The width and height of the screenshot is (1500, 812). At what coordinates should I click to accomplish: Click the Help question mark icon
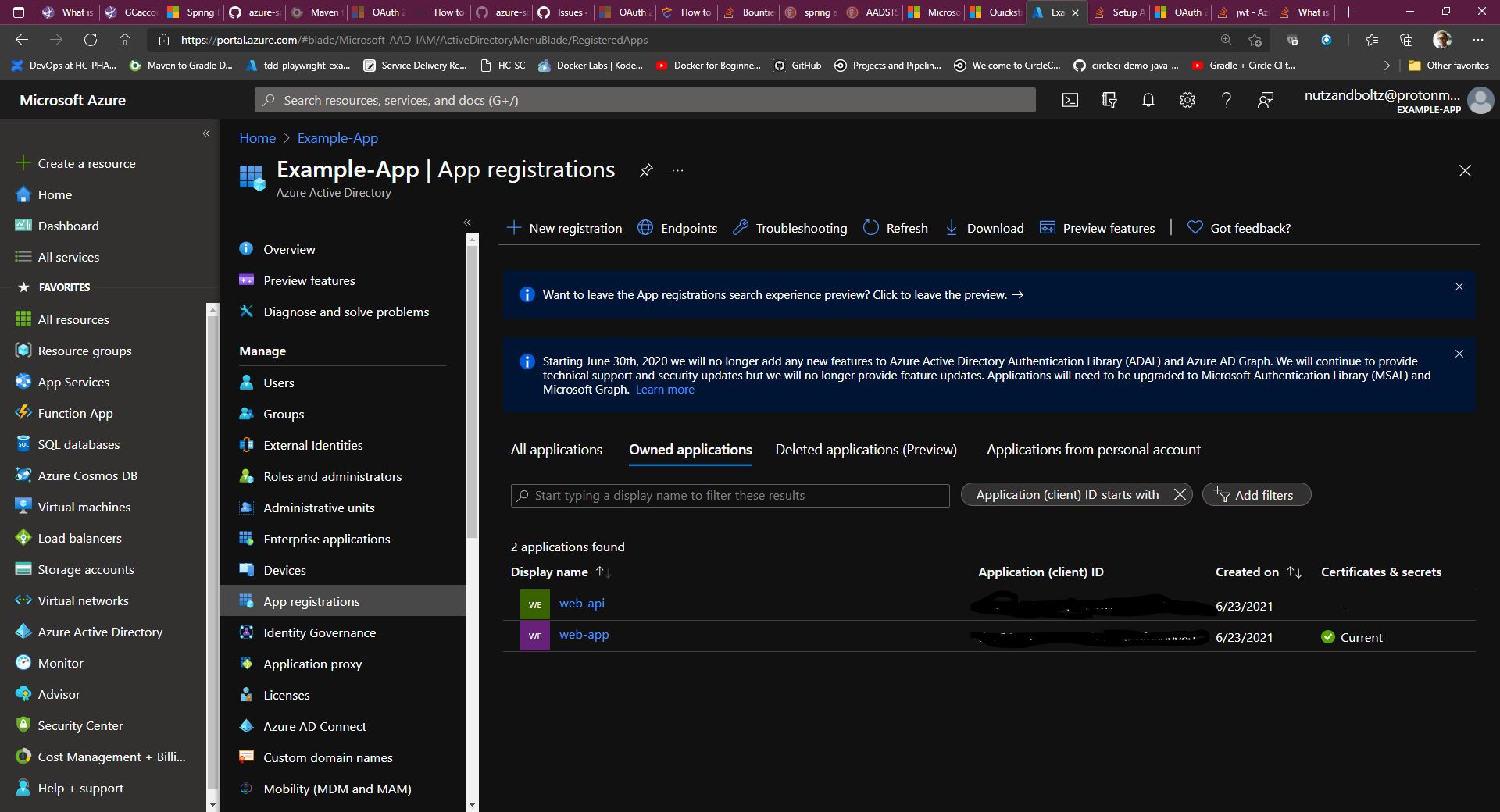tap(1227, 100)
